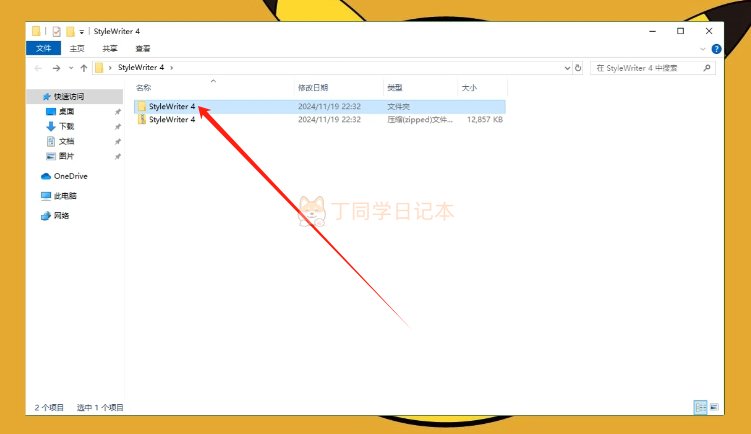Screen dimensions: 751x434
Task: Click the pin icon beside 桌面
Action: (117, 112)
